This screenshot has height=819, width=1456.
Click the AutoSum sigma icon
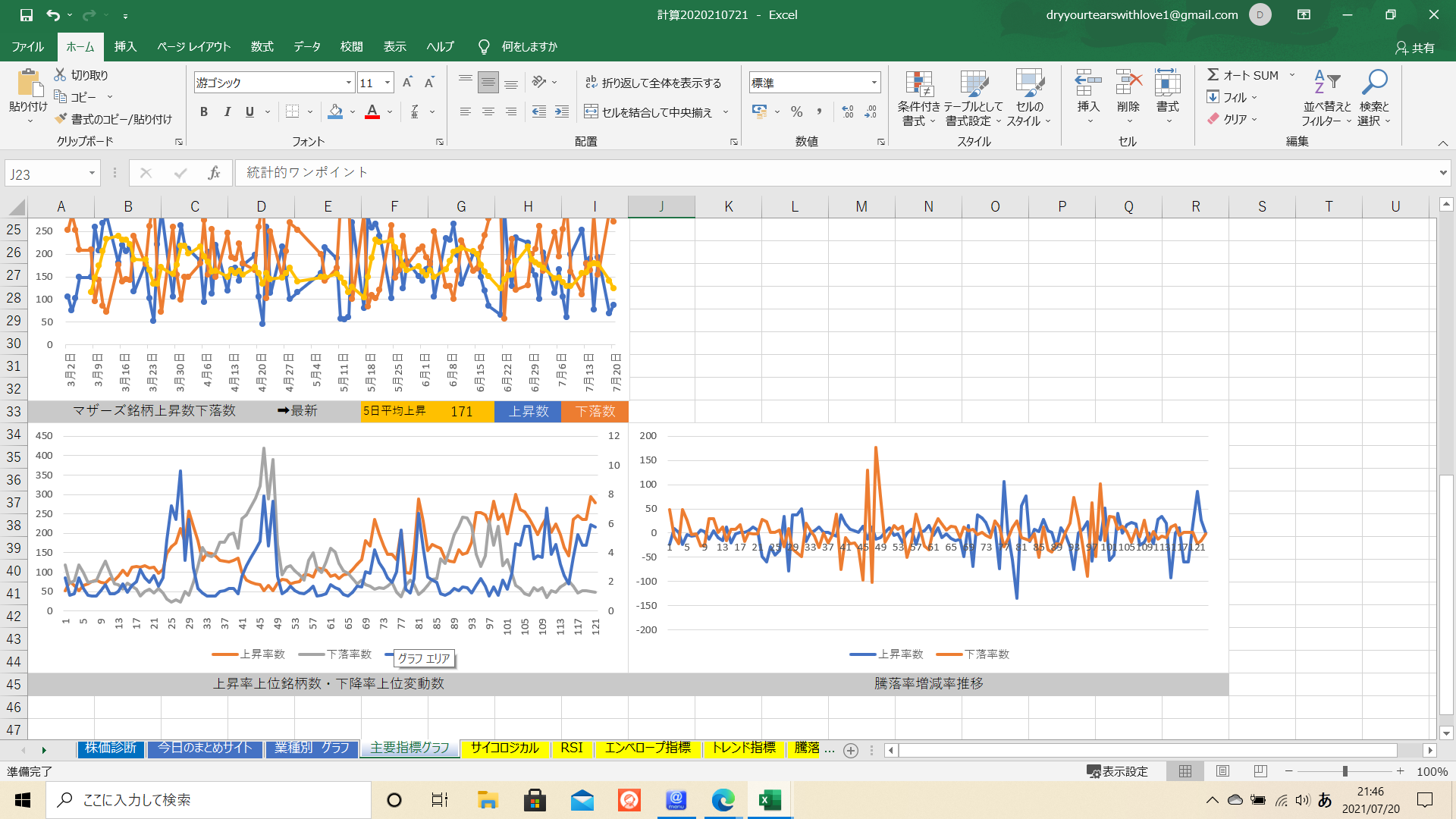(x=1213, y=75)
